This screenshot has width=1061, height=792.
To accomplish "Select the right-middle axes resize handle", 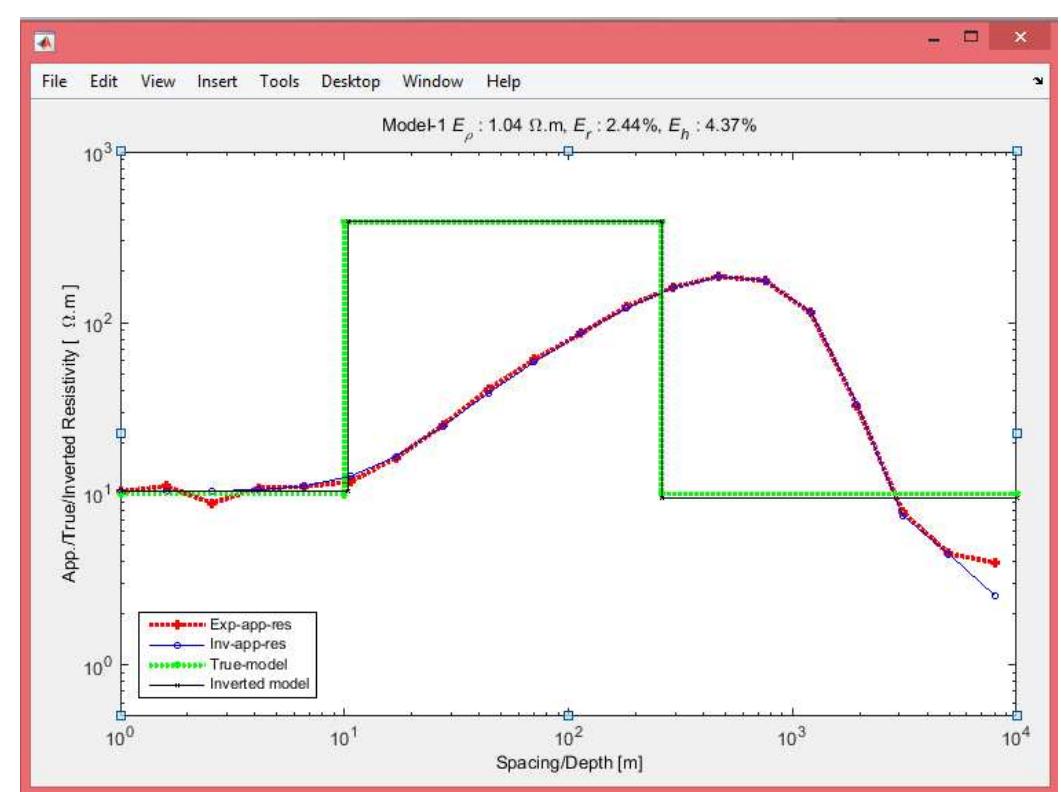I will (x=1017, y=433).
